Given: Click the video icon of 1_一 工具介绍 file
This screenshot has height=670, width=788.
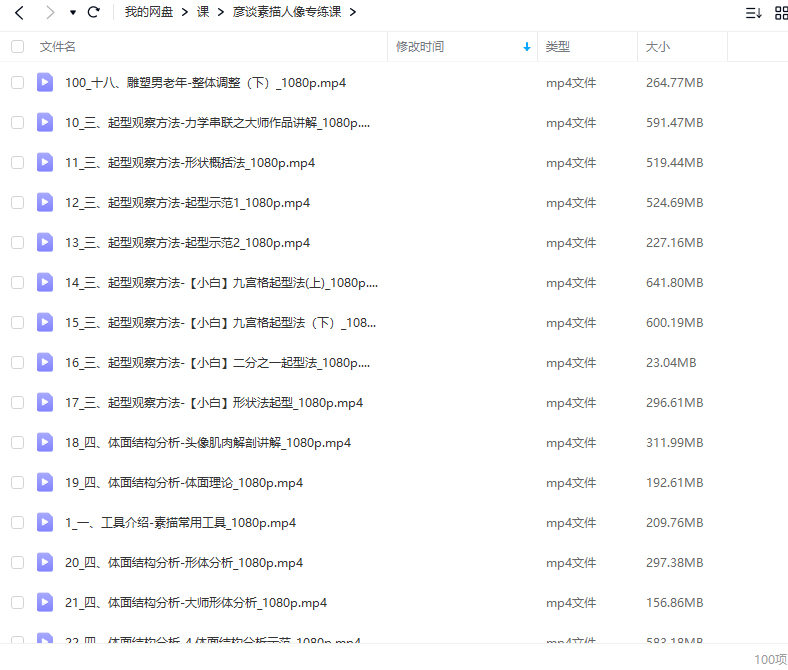Looking at the screenshot, I should coord(45,522).
